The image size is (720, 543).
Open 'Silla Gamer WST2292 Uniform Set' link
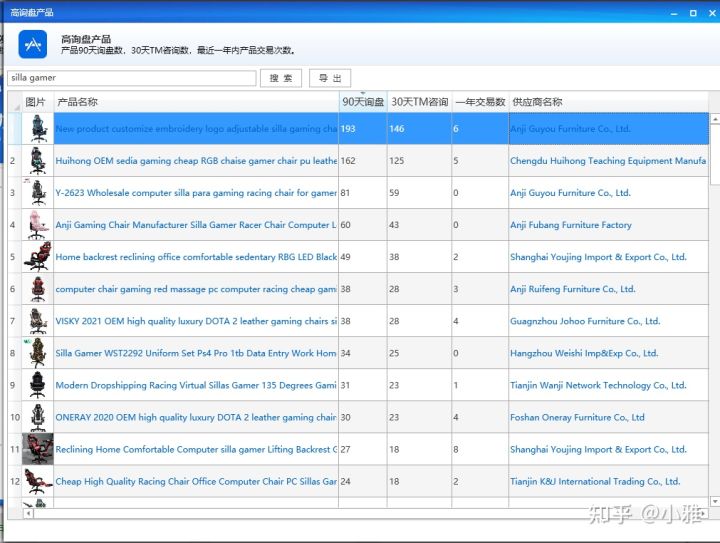[x=196, y=353]
